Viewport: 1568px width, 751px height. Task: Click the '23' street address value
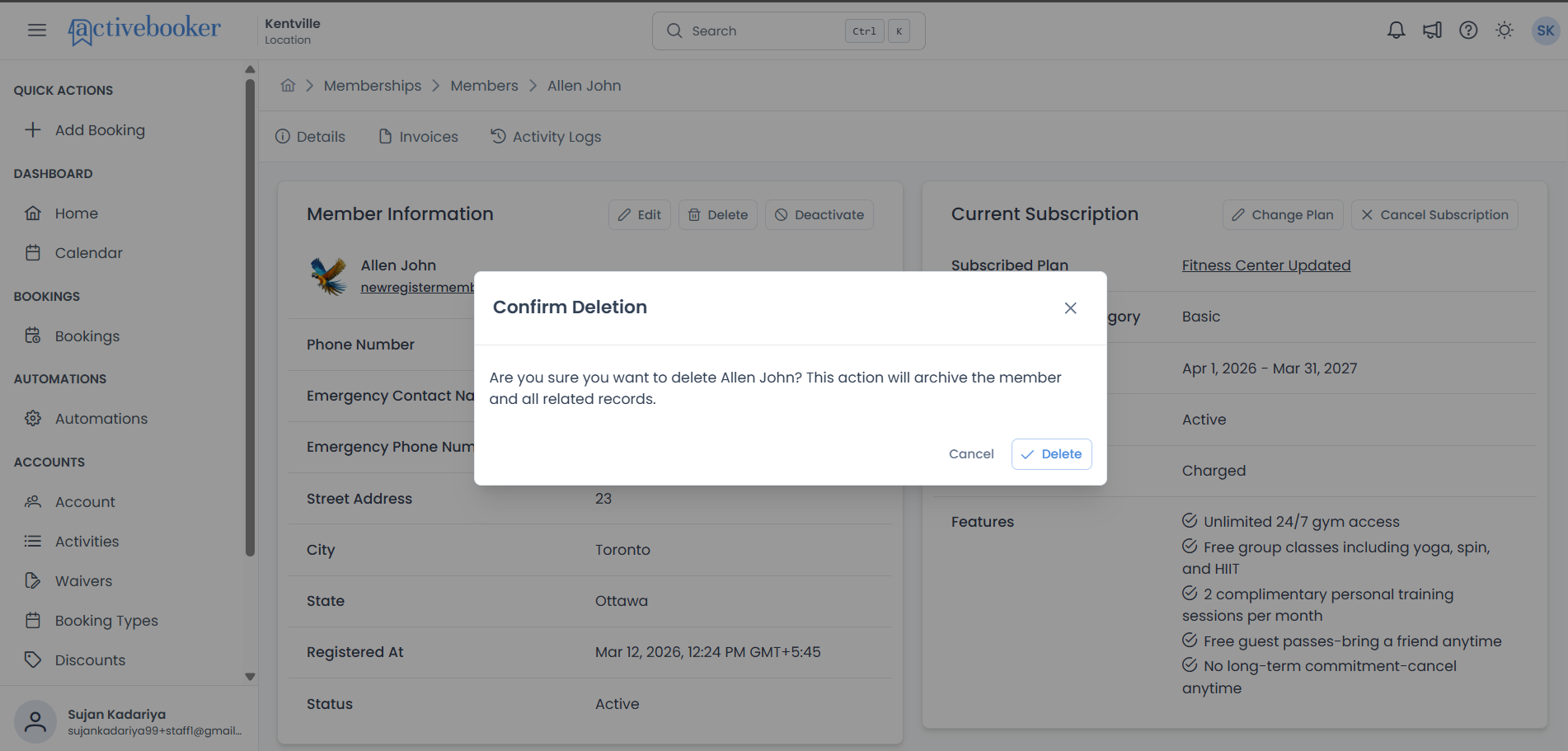coord(603,499)
